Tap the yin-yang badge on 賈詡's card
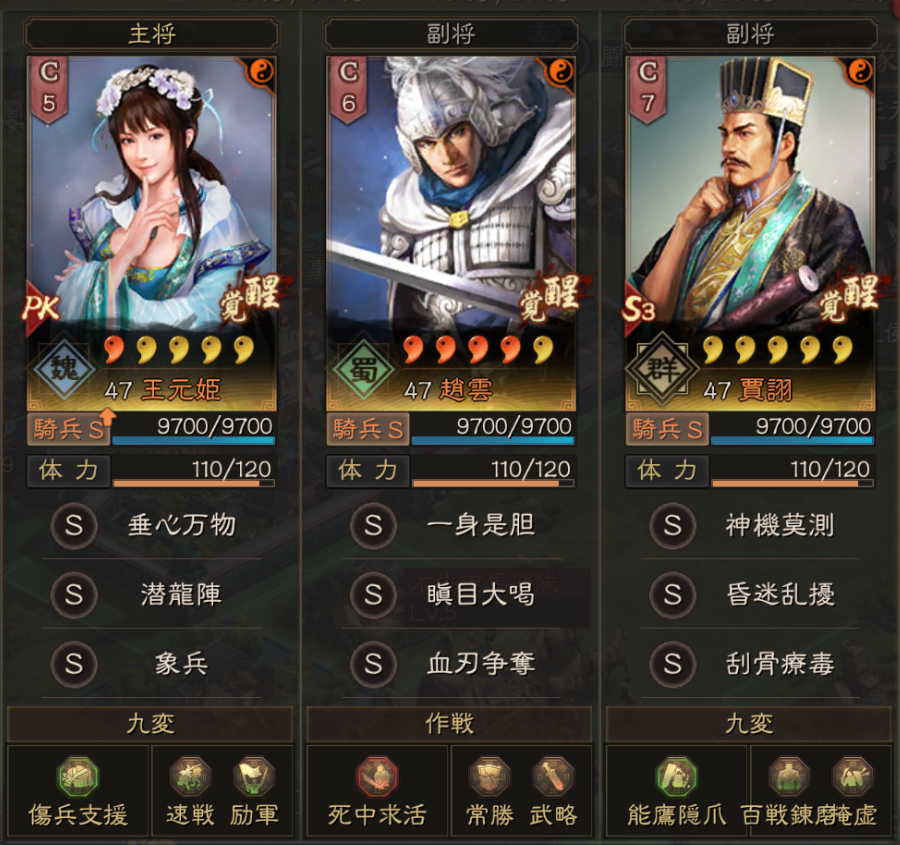900x845 pixels. coord(859,71)
